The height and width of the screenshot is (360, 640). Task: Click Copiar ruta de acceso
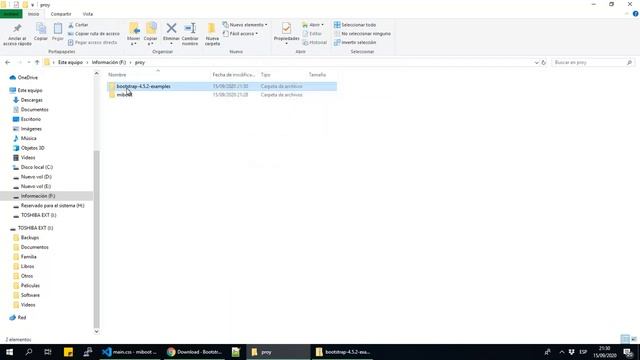pyautogui.click(x=93, y=33)
